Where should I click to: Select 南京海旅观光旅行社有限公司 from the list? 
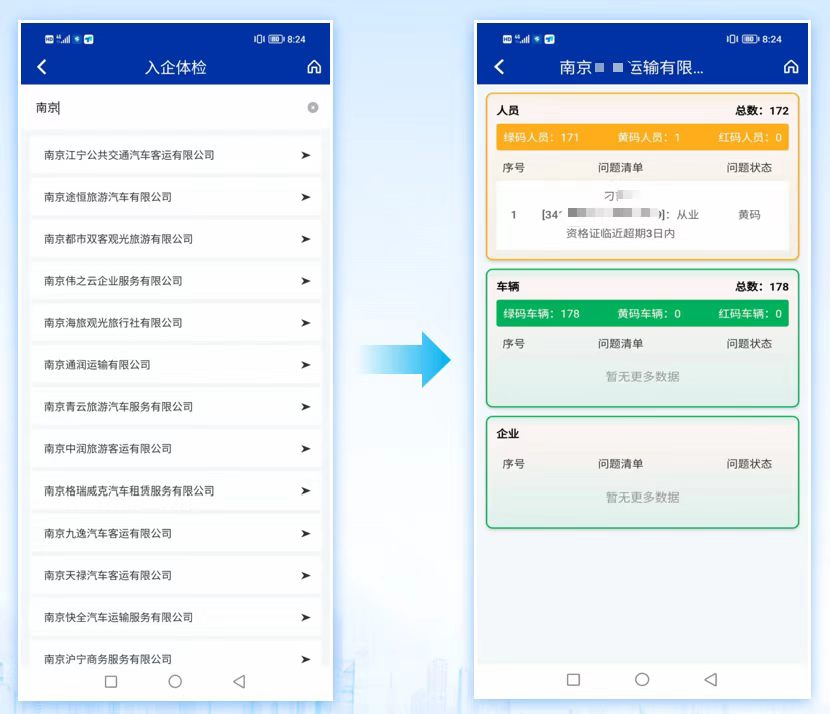(x=176, y=323)
